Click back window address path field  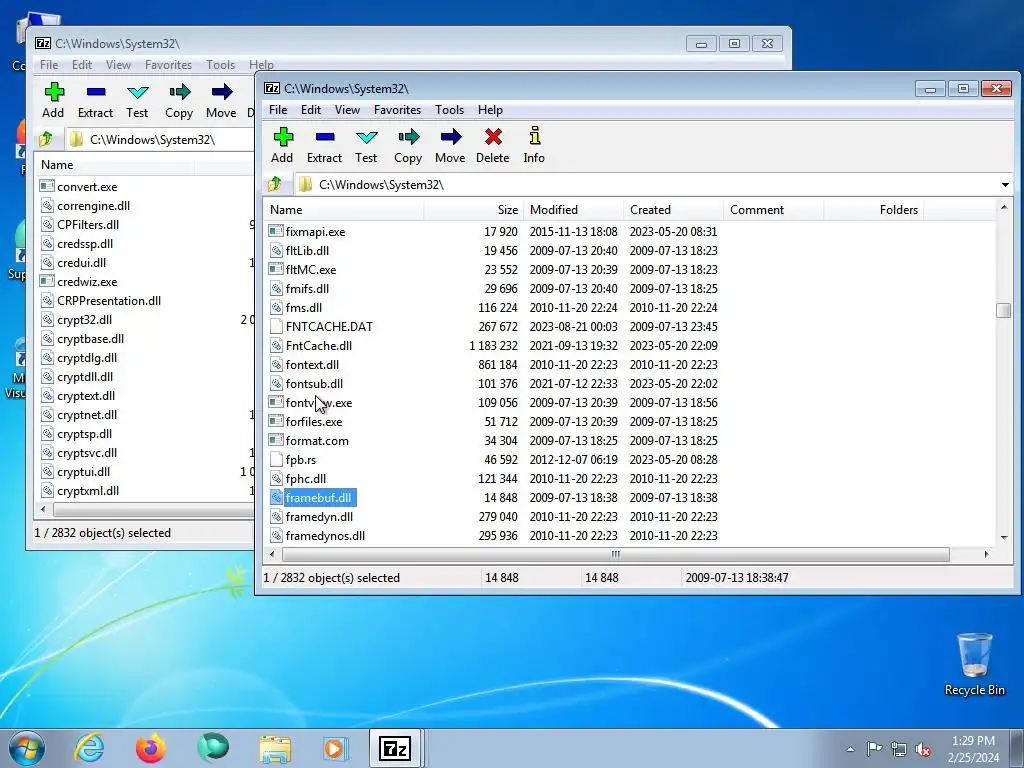click(160, 139)
